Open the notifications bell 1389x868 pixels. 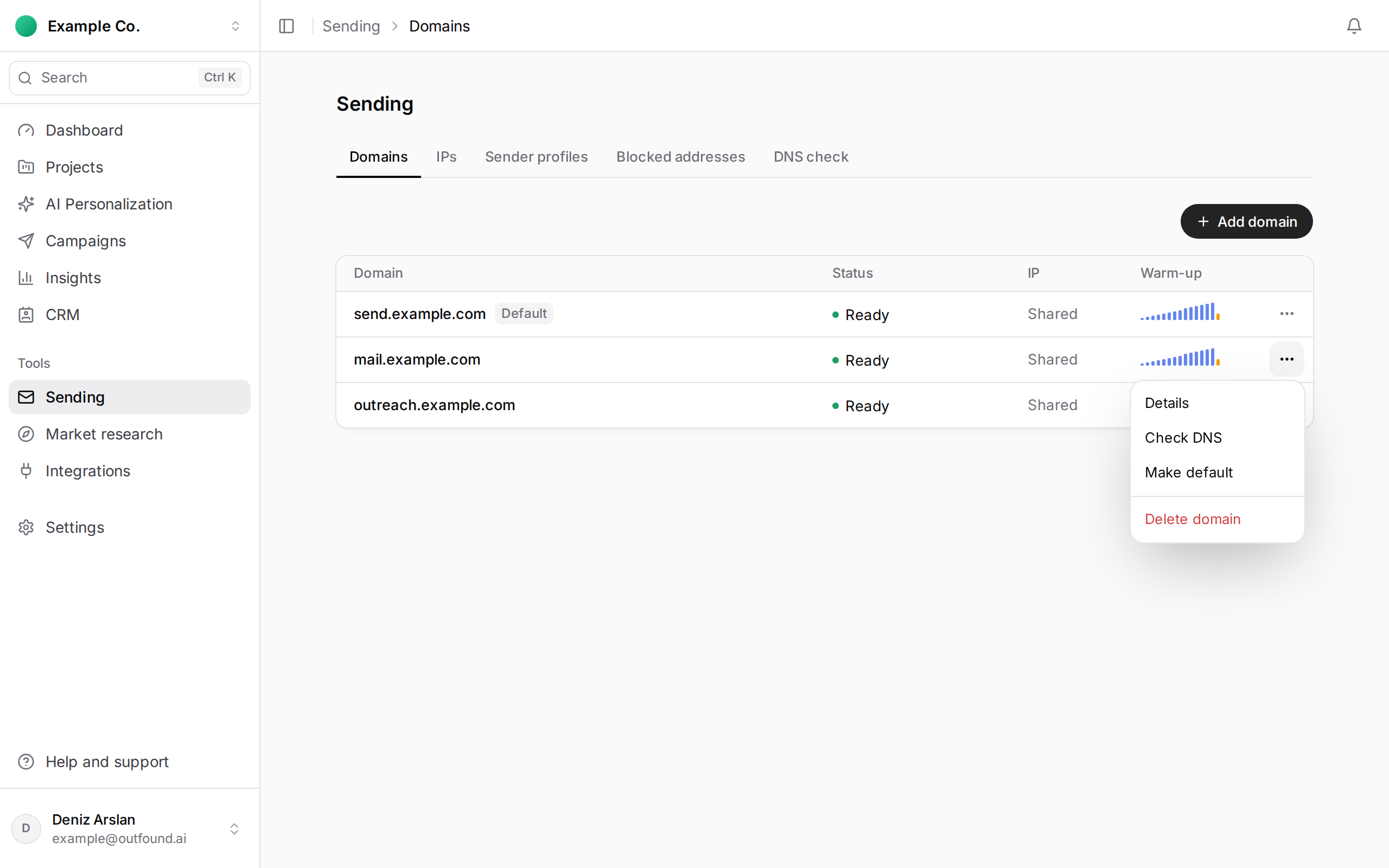click(1354, 26)
